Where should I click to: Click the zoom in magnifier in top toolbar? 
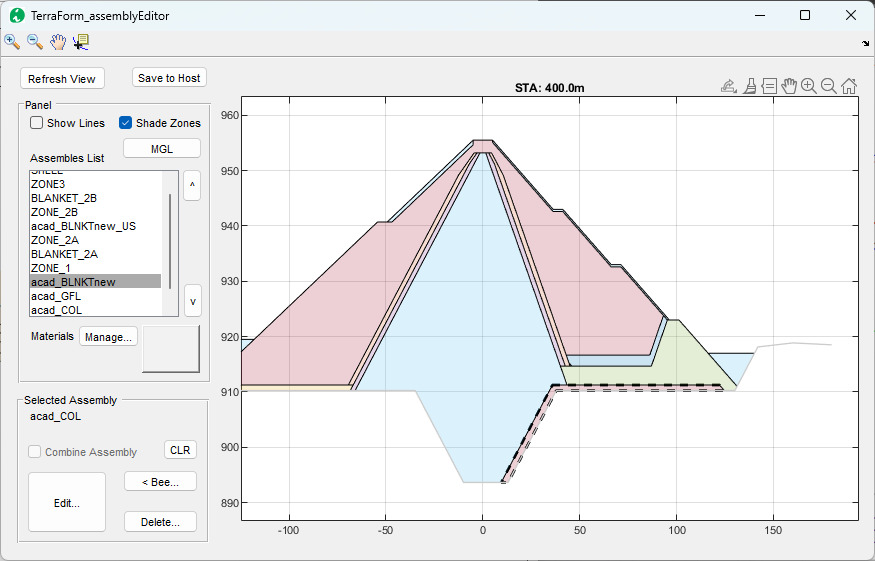coord(12,41)
